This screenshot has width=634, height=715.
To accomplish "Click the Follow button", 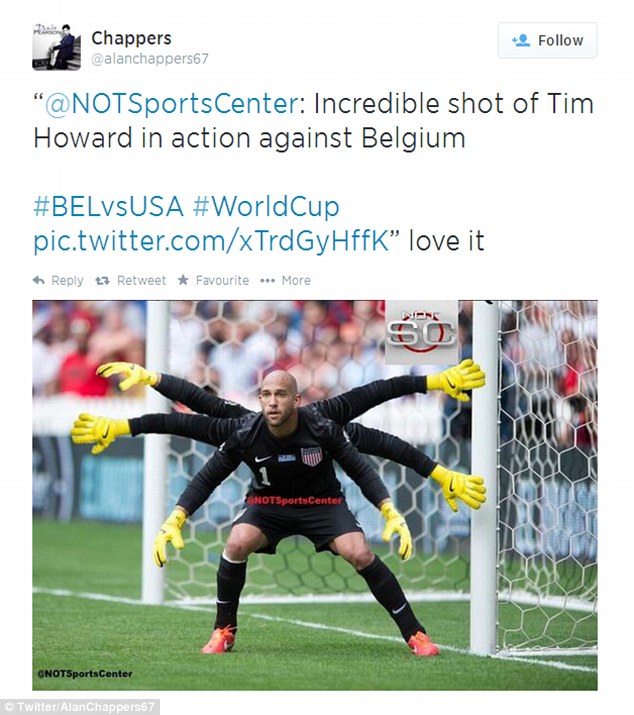I will (x=547, y=40).
